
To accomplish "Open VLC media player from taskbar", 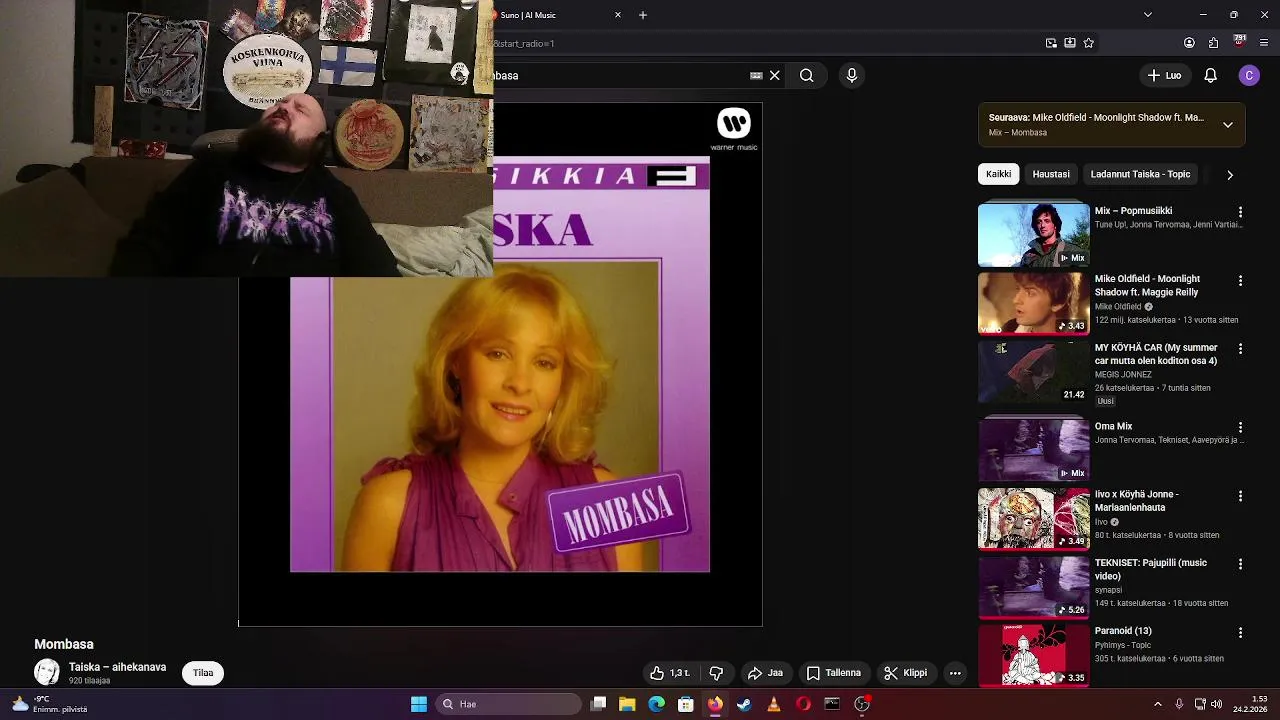I will [773, 704].
